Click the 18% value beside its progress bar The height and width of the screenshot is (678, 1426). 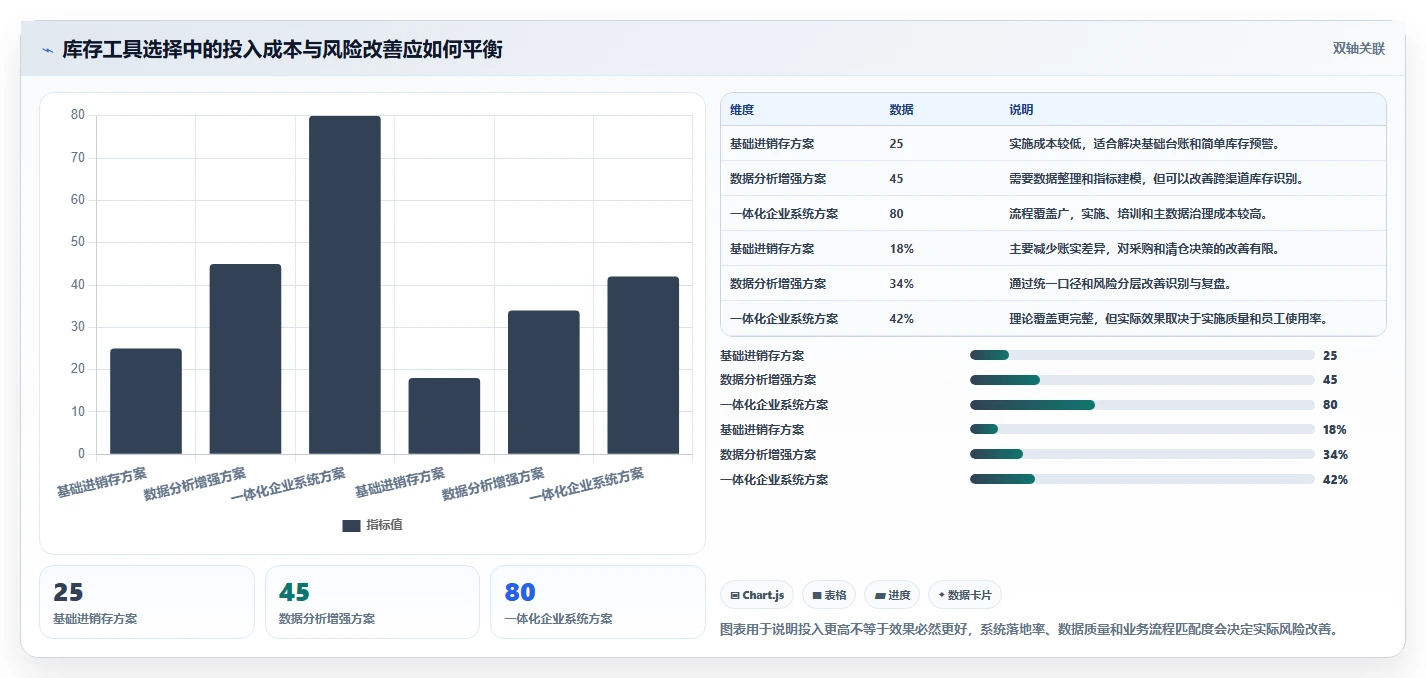coord(1335,429)
